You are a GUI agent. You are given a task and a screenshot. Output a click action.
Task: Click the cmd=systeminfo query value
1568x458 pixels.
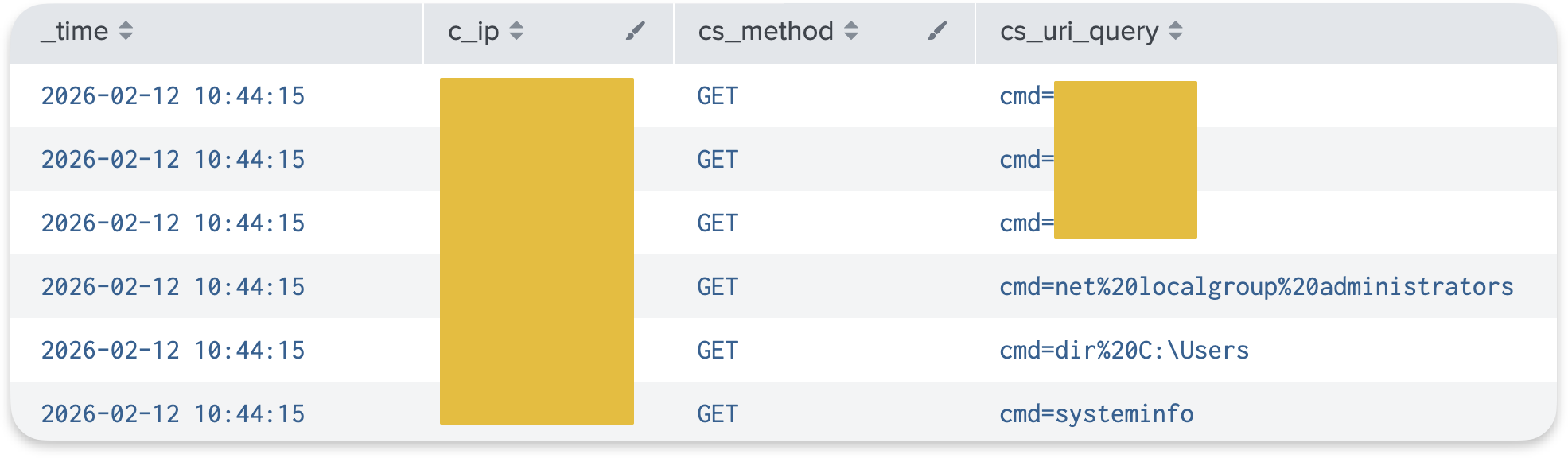(x=1096, y=413)
